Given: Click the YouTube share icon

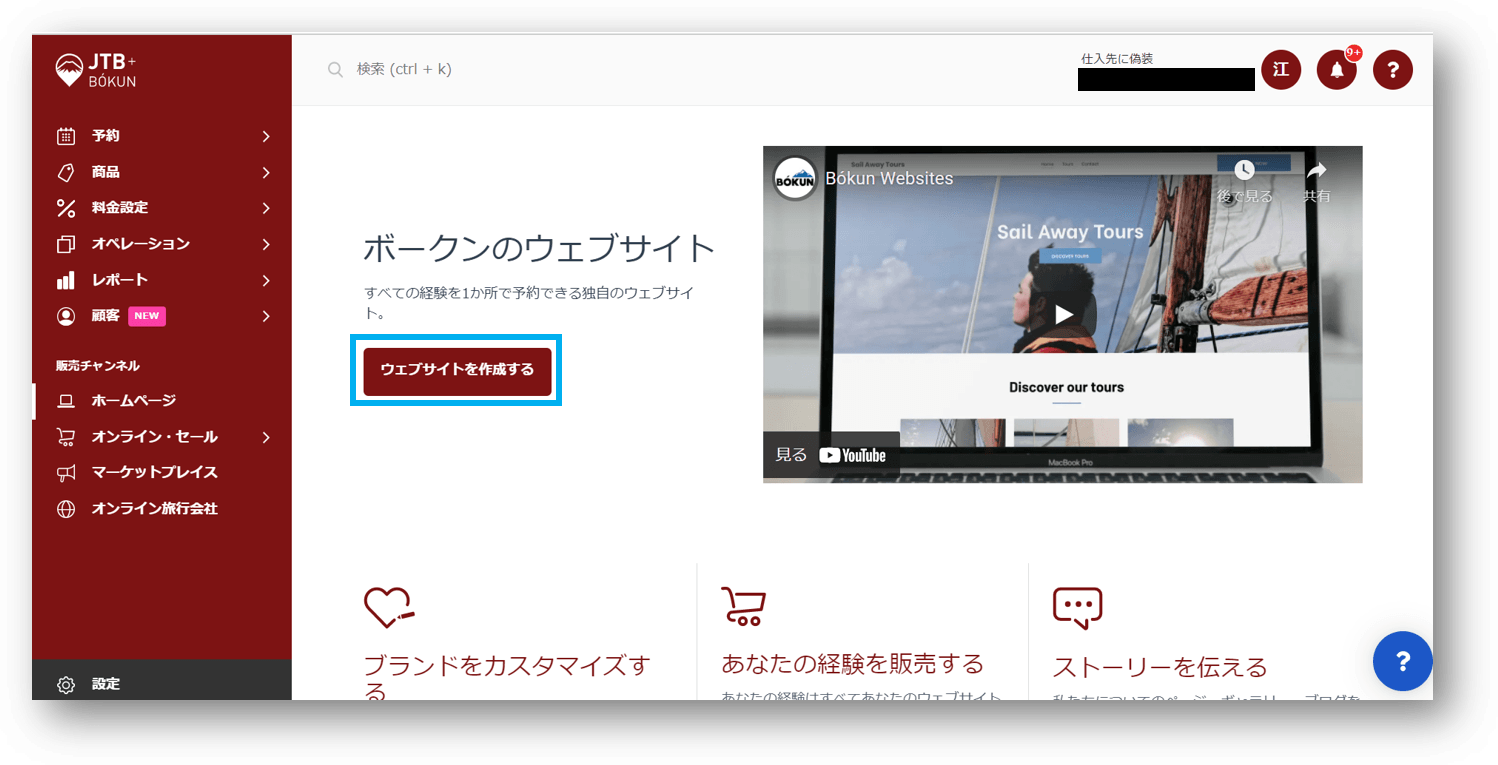Looking at the screenshot, I should 1316,178.
